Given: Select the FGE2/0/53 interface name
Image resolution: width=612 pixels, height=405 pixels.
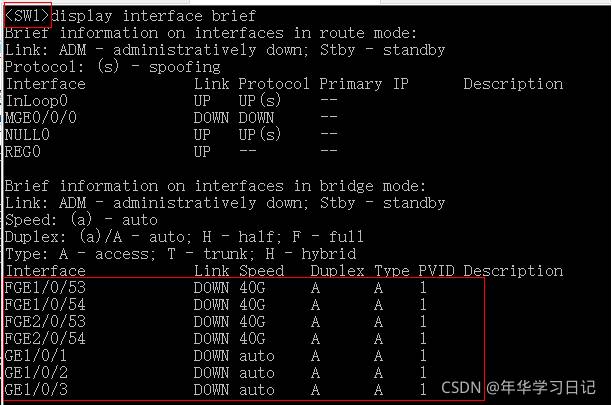Looking at the screenshot, I should [x=44, y=322].
